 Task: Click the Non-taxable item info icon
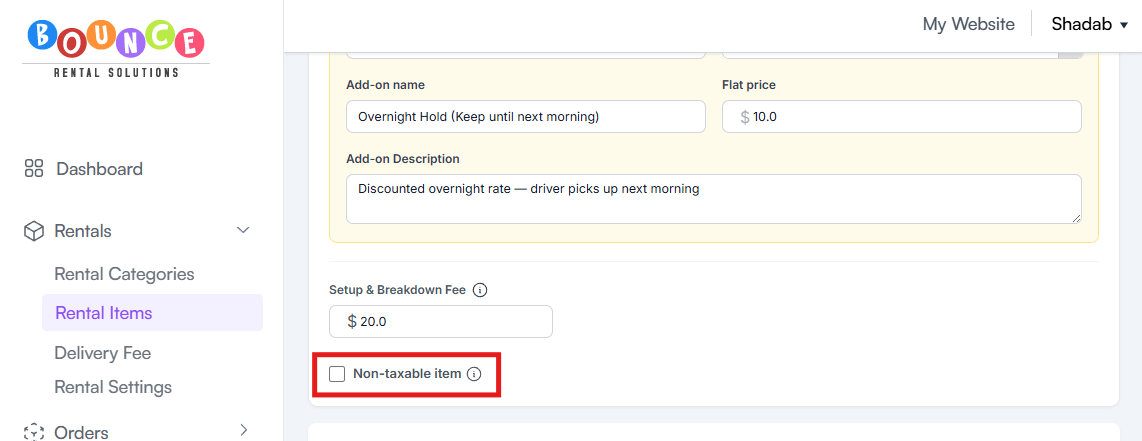(473, 374)
